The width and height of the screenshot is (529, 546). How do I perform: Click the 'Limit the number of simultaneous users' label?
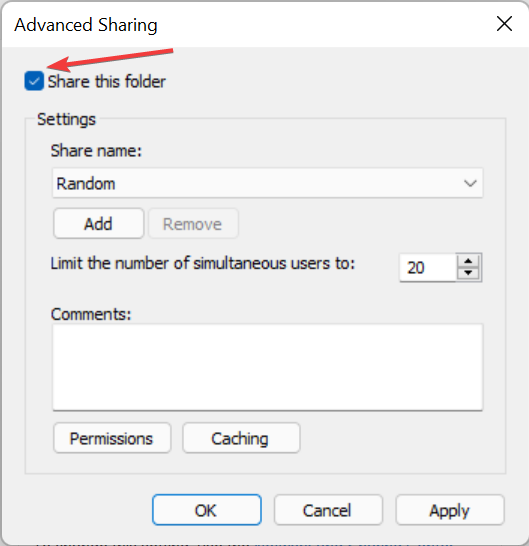pyautogui.click(x=203, y=263)
